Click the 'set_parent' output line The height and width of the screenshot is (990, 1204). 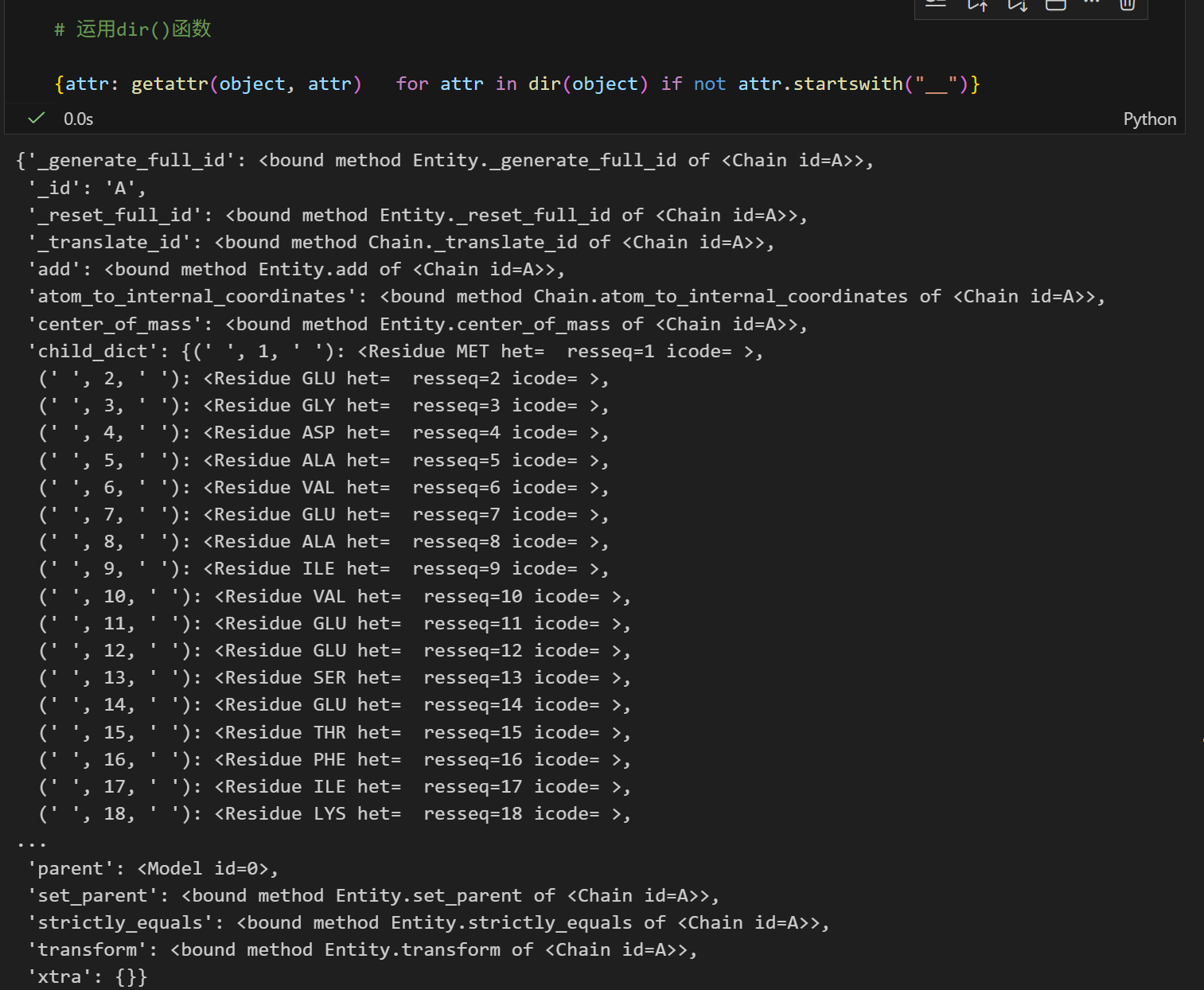coord(373,896)
